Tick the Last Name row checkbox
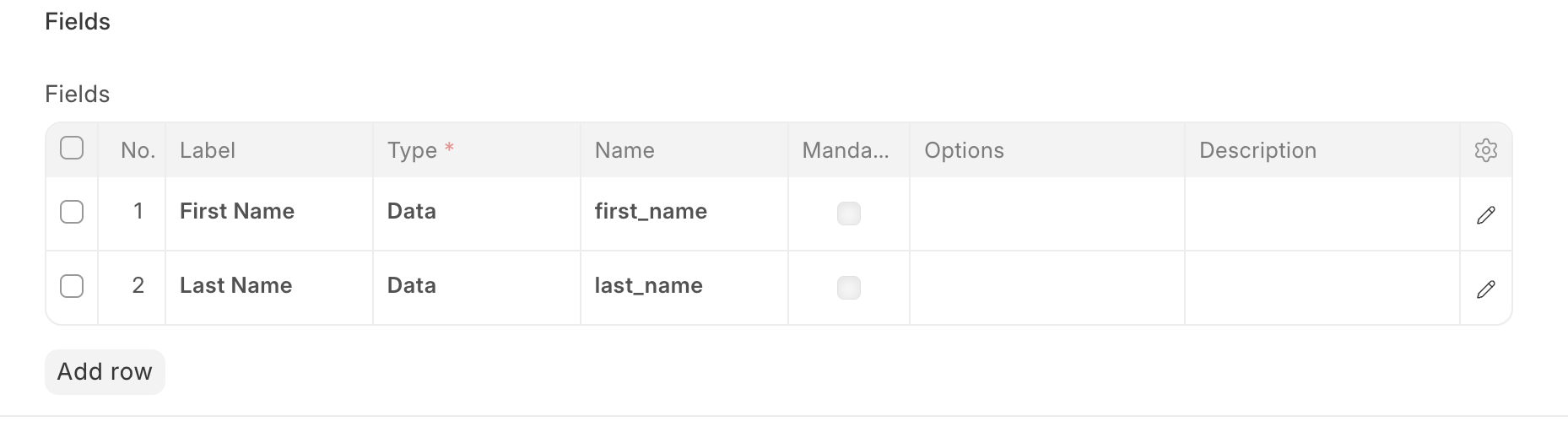Image resolution: width=1568 pixels, height=427 pixels. [72, 286]
